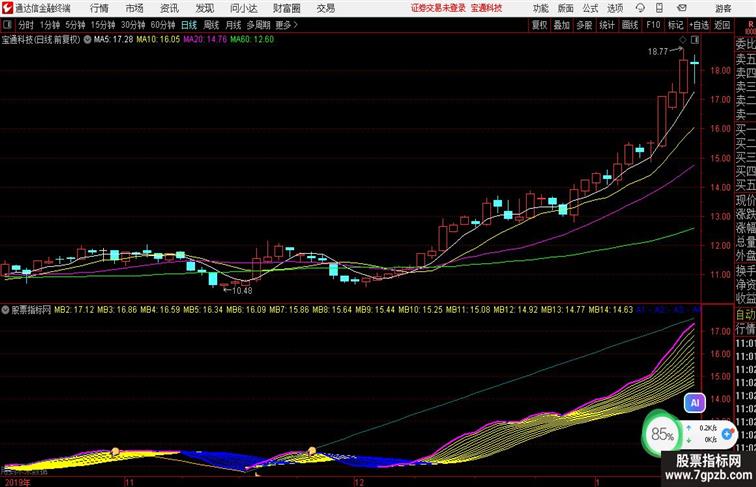The image size is (756, 487).
Task: Expand the 股票指标网 indicator dropdown arrow
Action: pos(5,310)
